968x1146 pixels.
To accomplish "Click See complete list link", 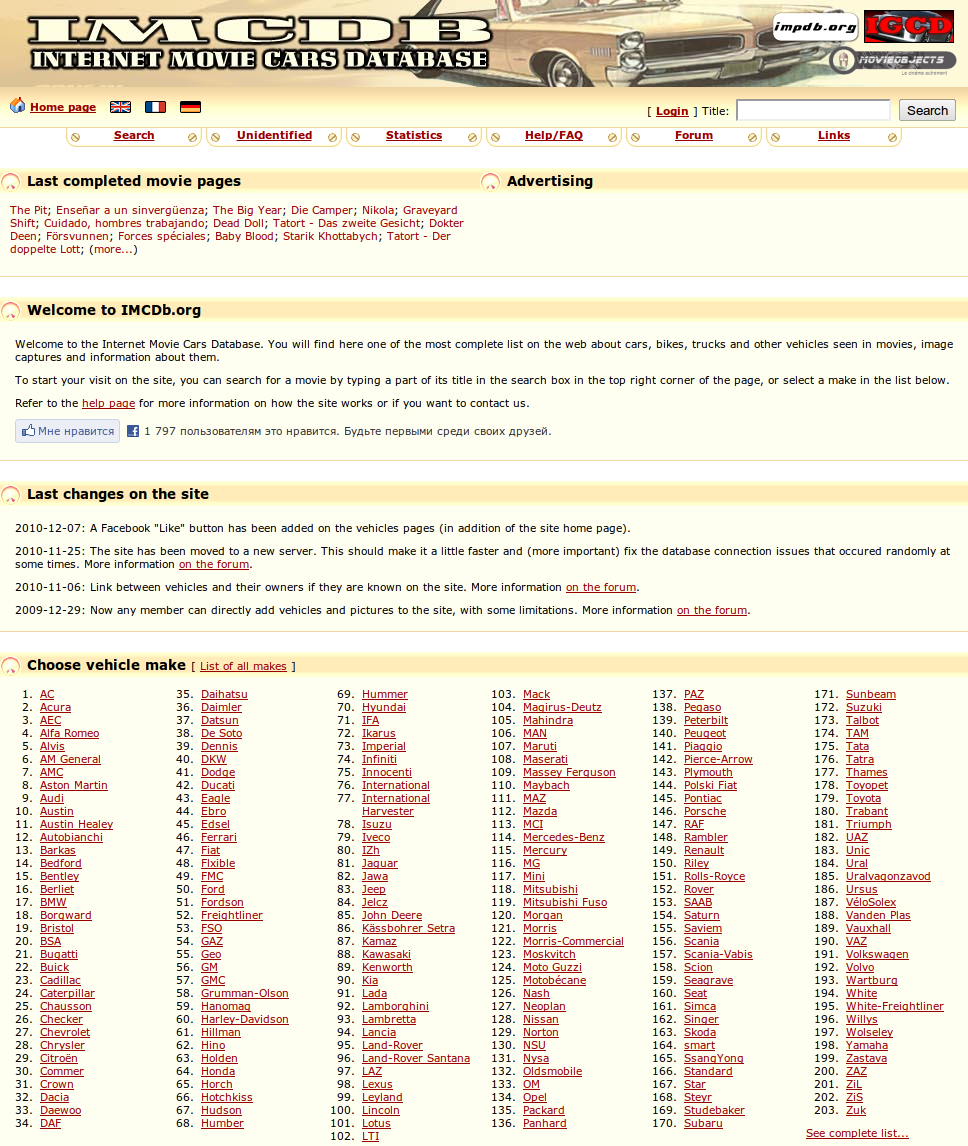I will 857,1134.
